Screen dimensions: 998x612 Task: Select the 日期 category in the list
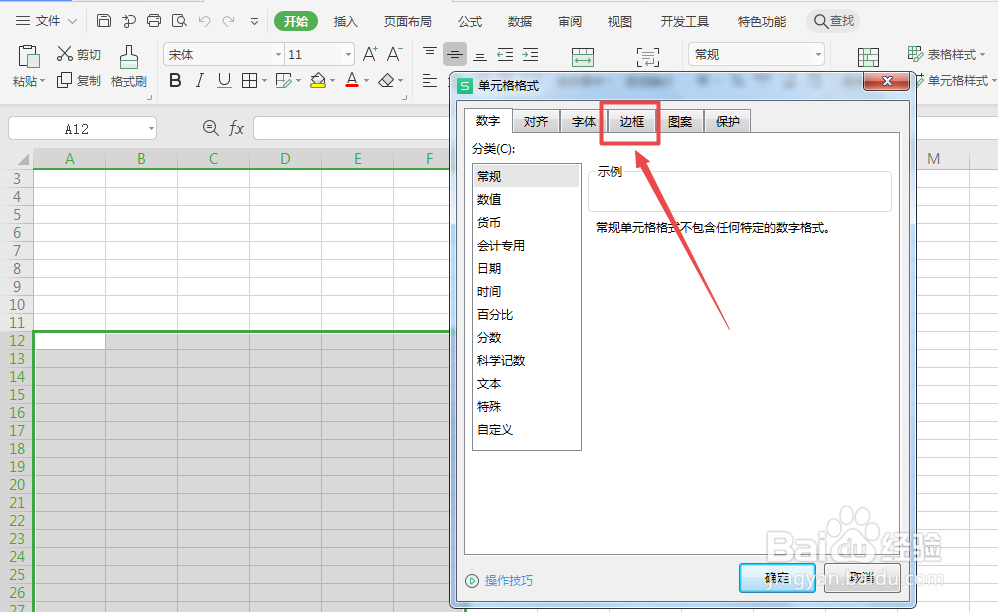coord(491,268)
